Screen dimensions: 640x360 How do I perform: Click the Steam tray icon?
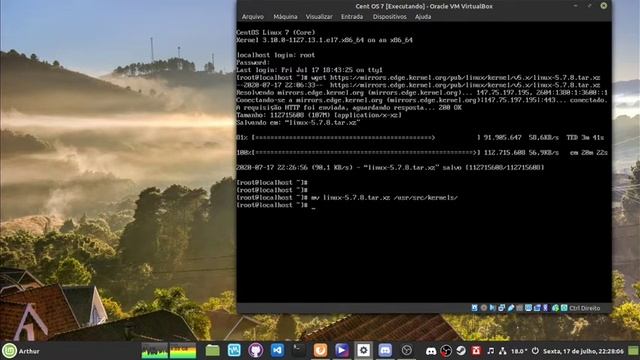coord(461,351)
